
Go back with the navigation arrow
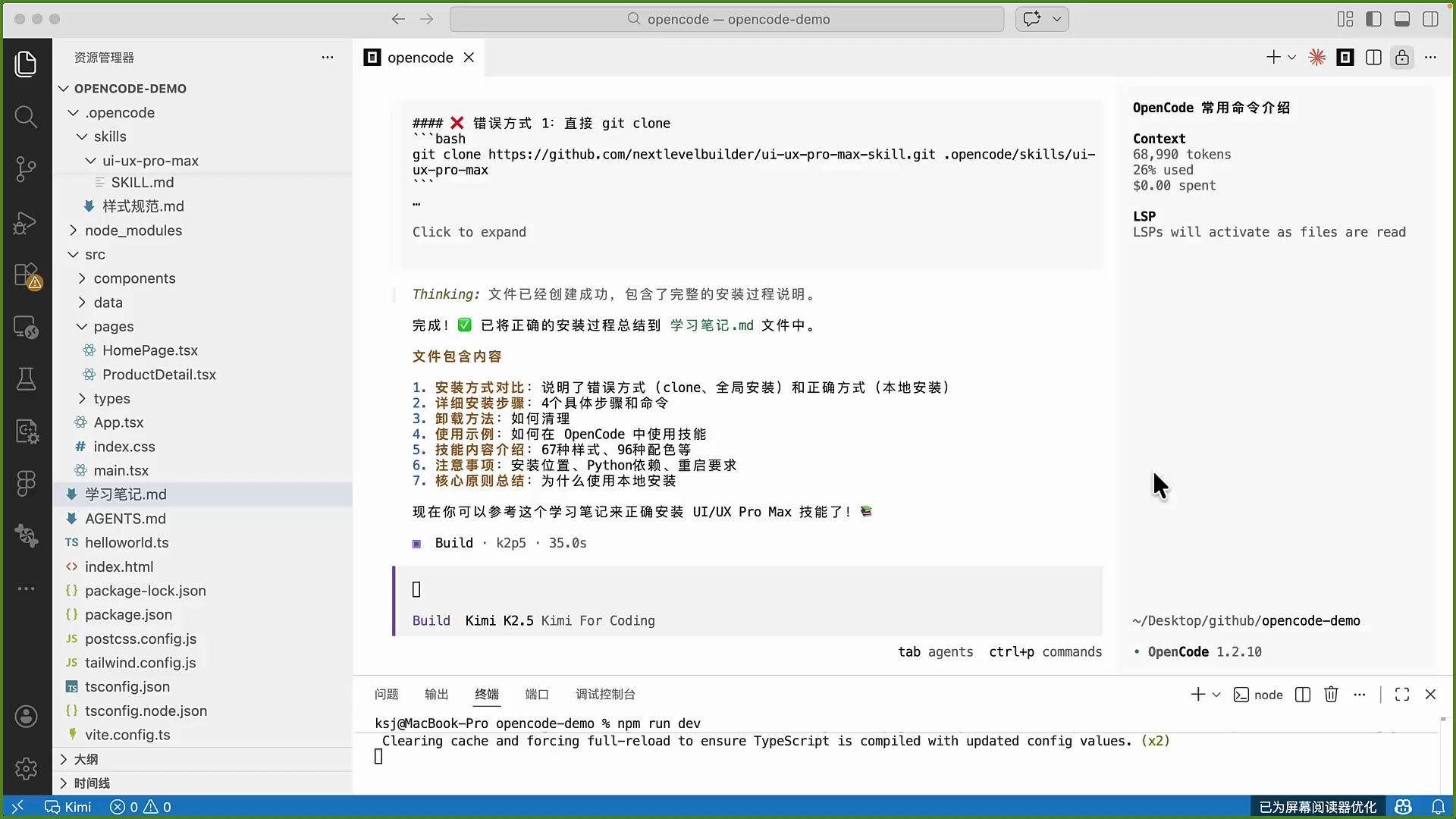(398, 19)
